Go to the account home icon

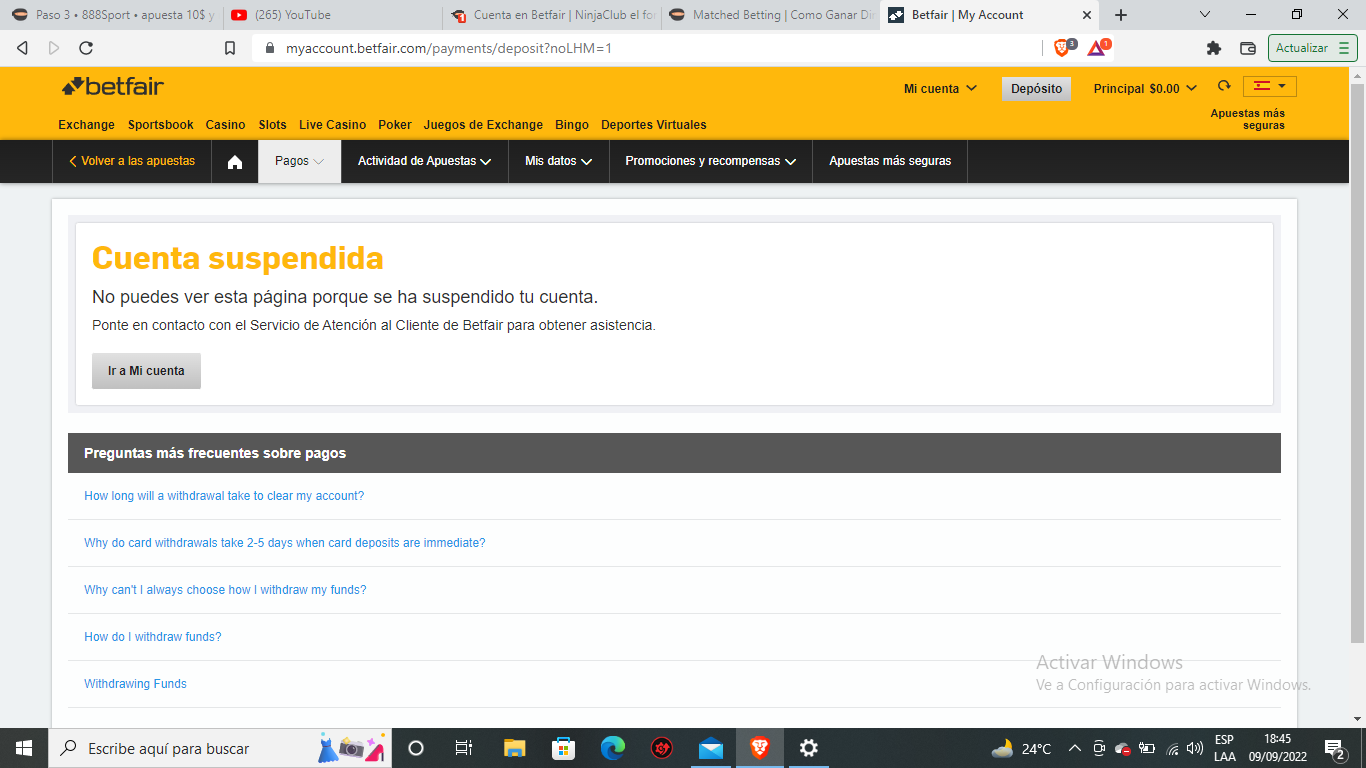coord(235,161)
